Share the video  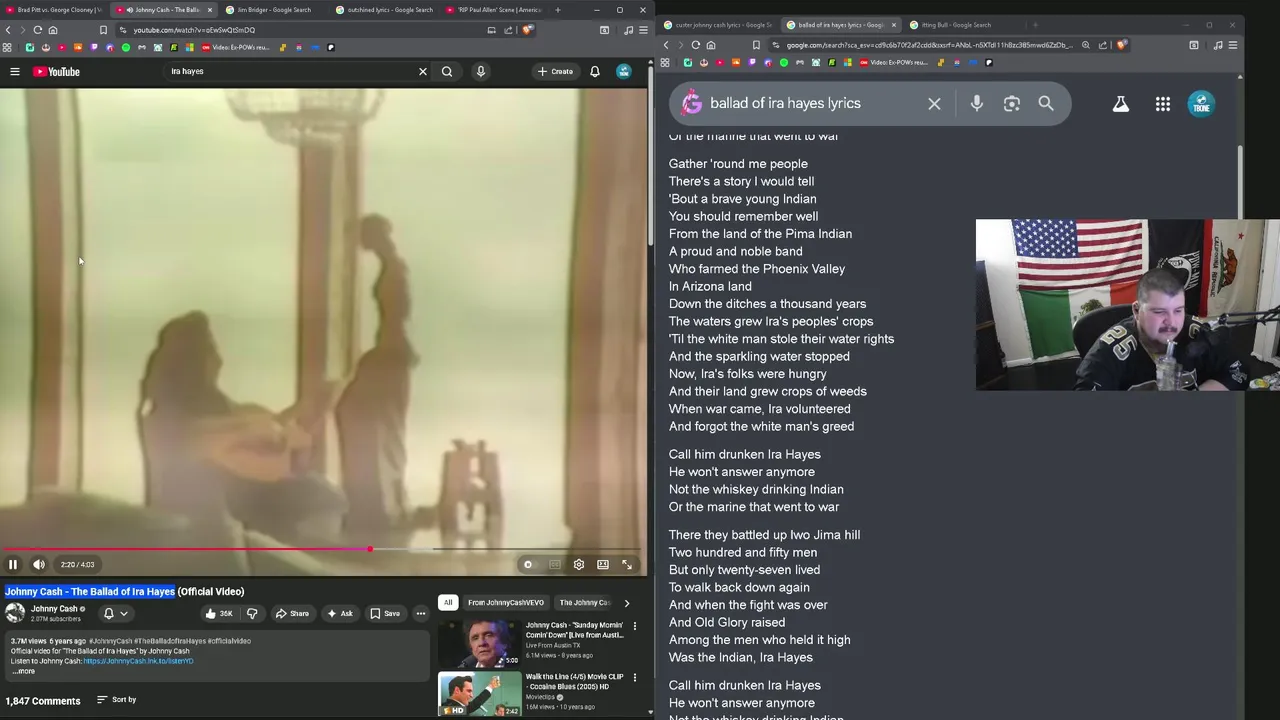click(292, 614)
